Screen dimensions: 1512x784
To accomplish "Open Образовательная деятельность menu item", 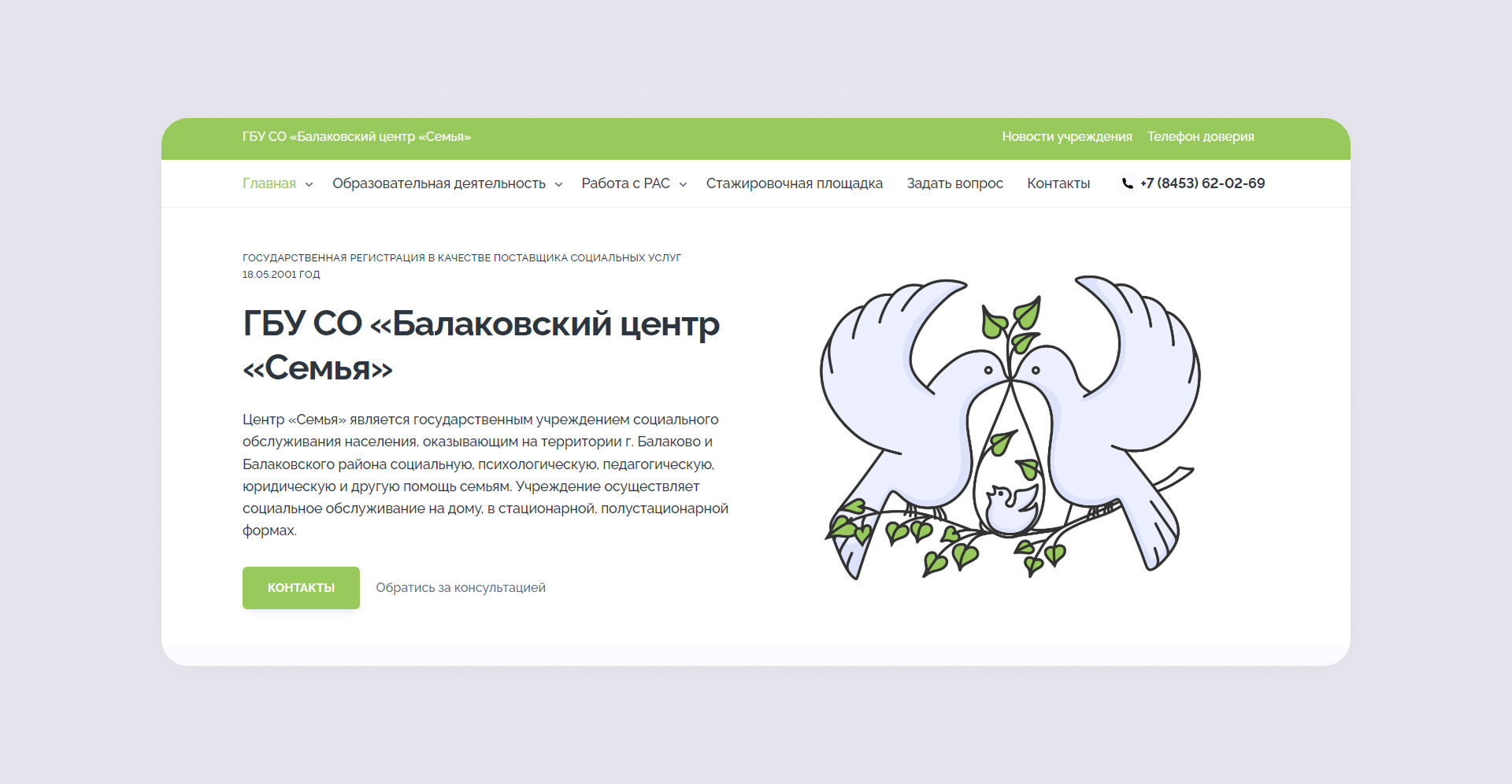I will tap(439, 183).
